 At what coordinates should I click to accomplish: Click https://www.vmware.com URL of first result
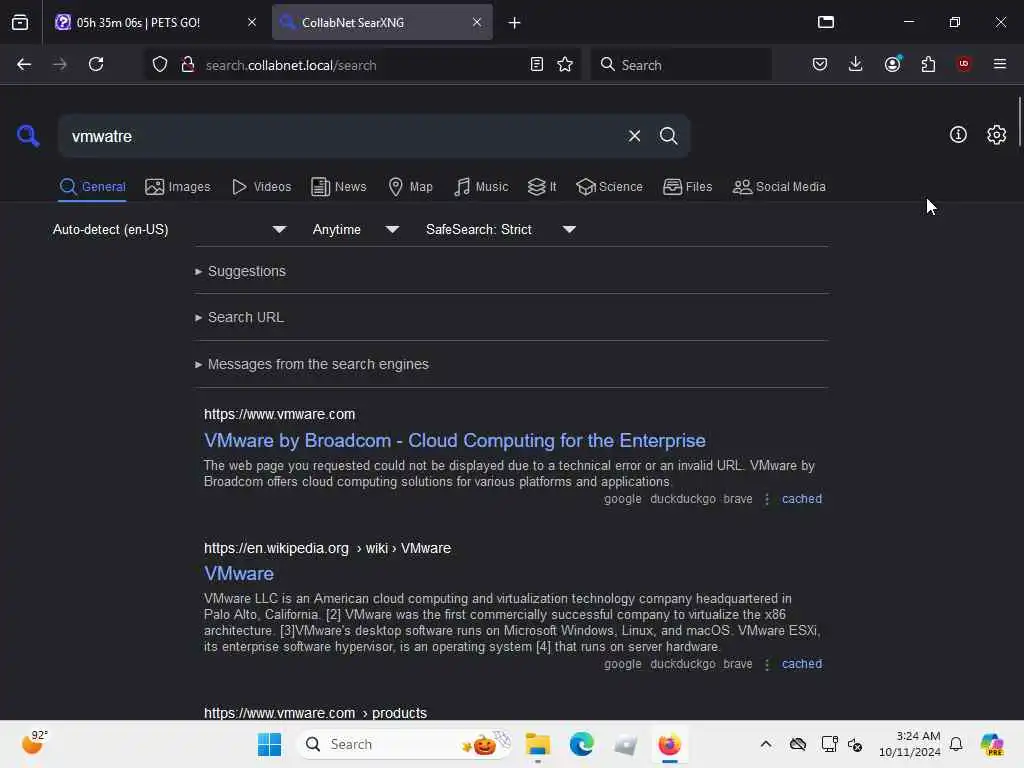(280, 415)
